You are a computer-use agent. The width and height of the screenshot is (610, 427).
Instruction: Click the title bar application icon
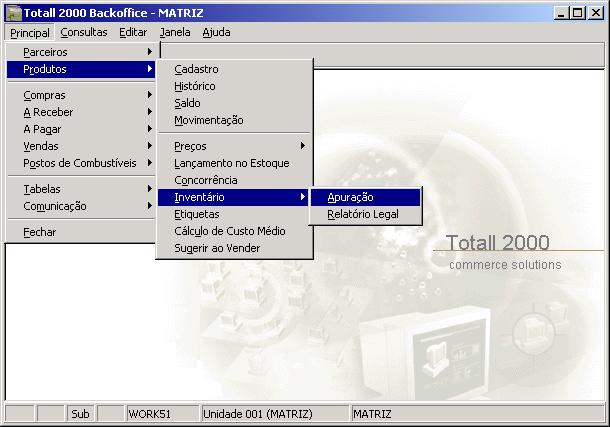click(13, 12)
